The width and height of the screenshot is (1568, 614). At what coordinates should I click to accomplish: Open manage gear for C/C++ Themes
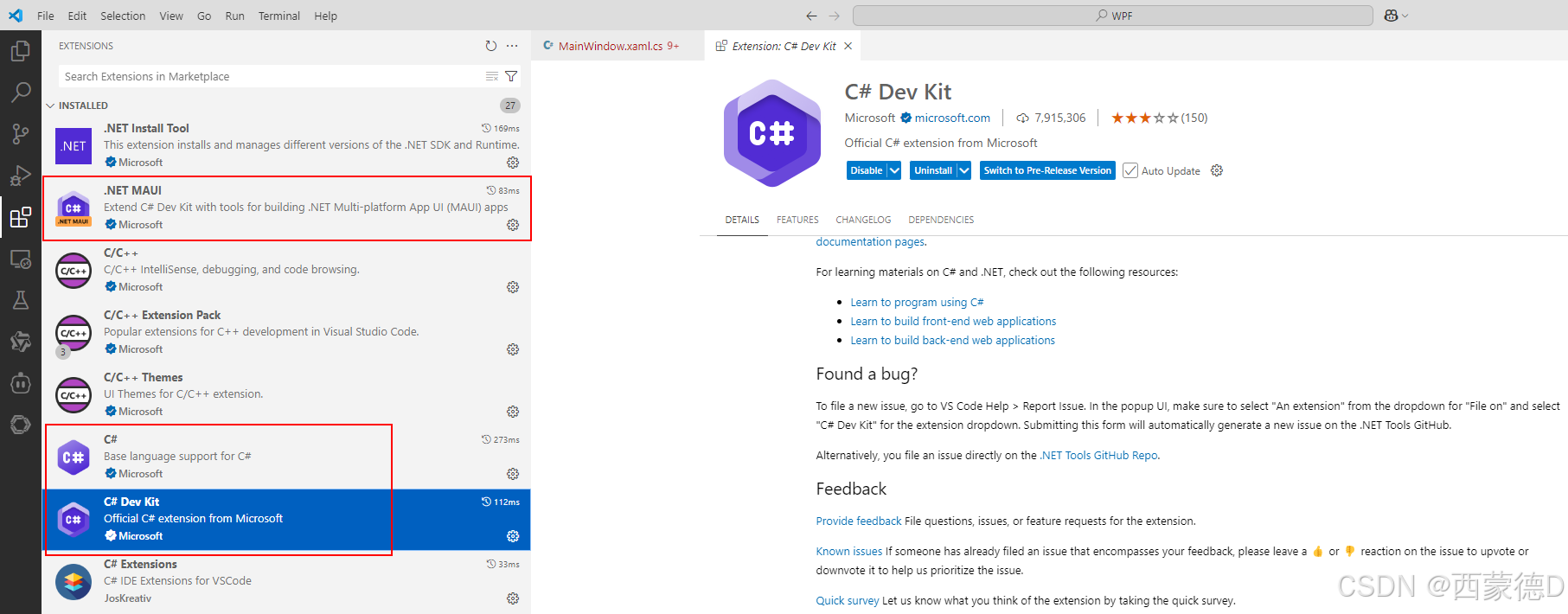tap(513, 412)
